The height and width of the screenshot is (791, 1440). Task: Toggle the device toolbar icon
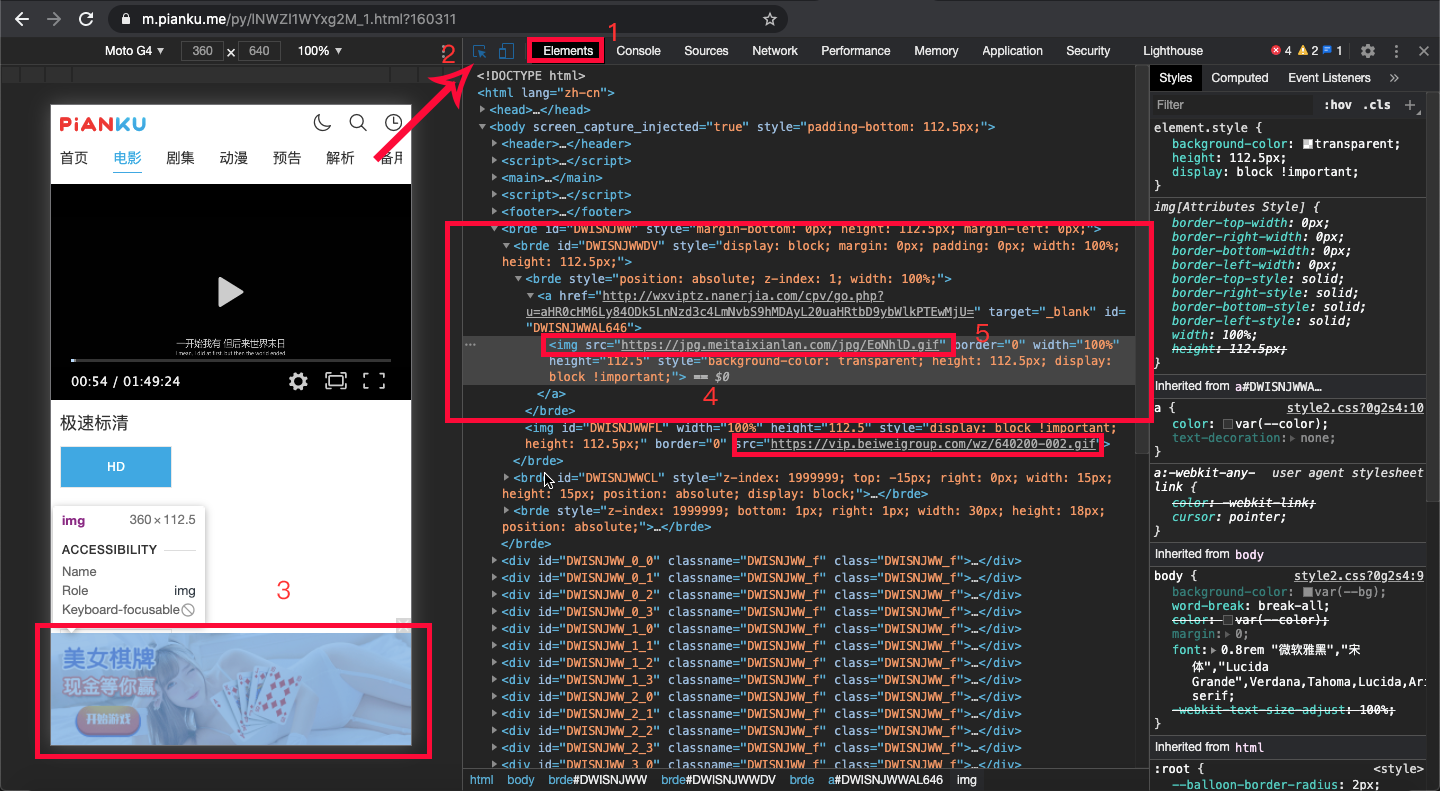(506, 51)
